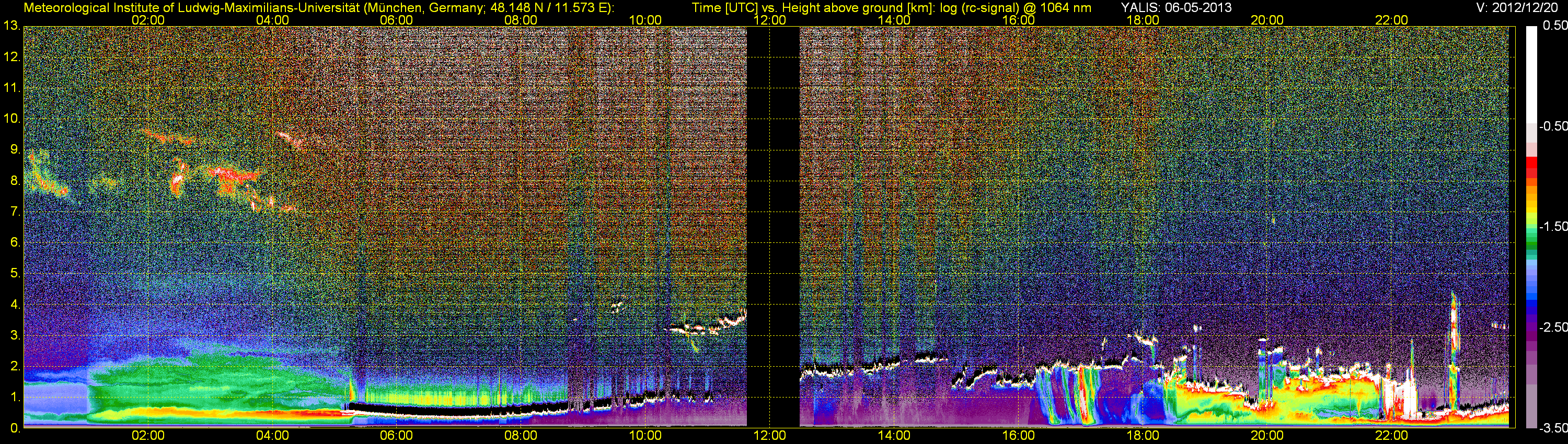Click the 22:00 label on the top time axis
The image size is (1568, 444).
(x=1391, y=20)
